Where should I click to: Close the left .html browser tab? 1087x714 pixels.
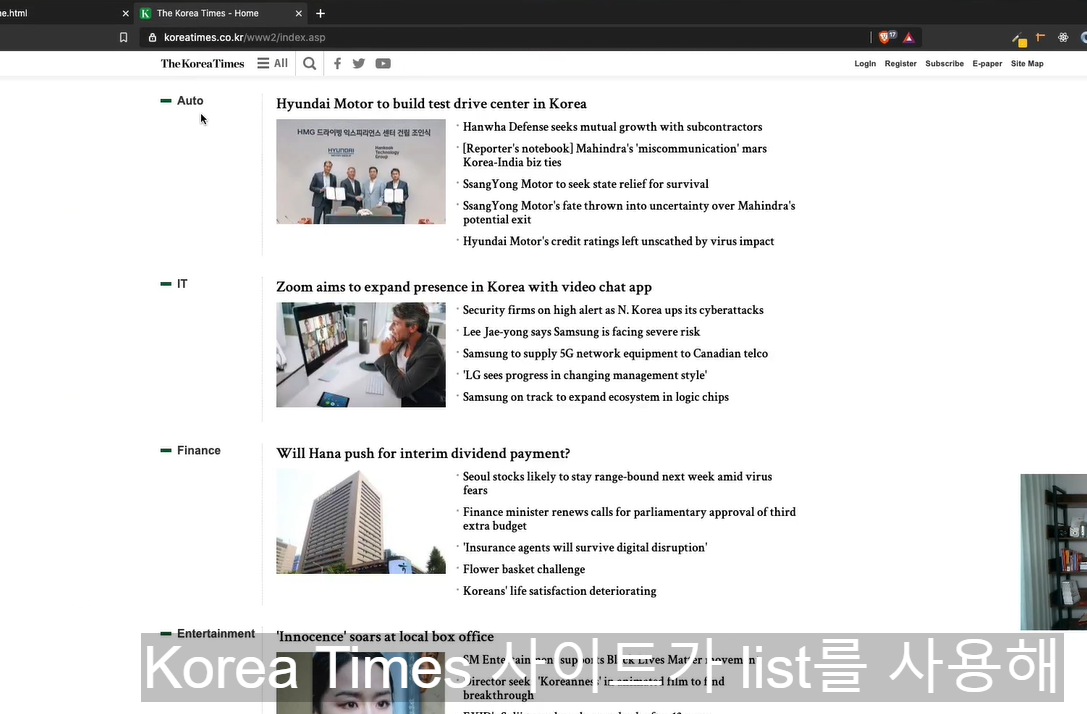125,13
